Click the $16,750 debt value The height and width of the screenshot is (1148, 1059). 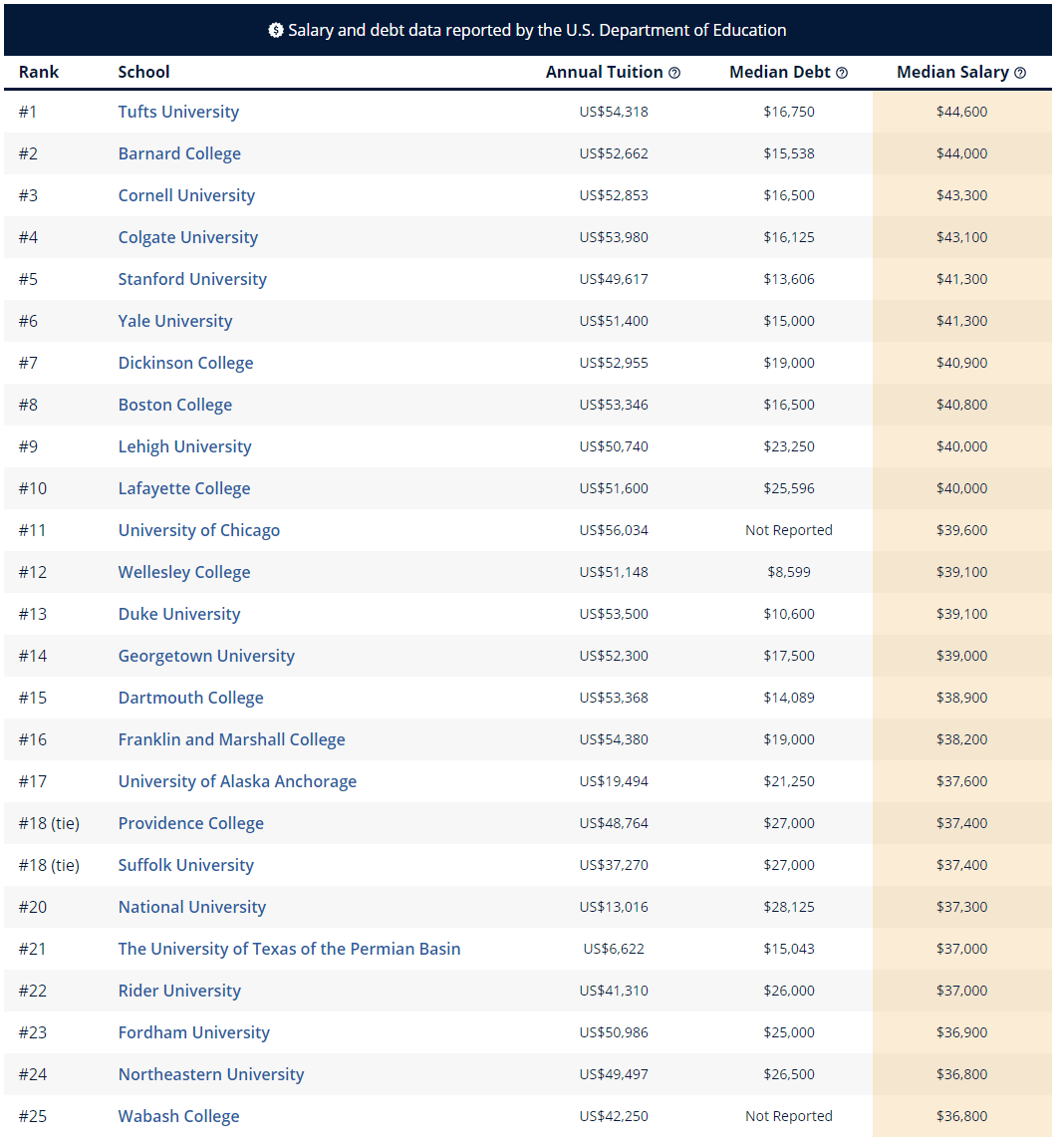(789, 112)
